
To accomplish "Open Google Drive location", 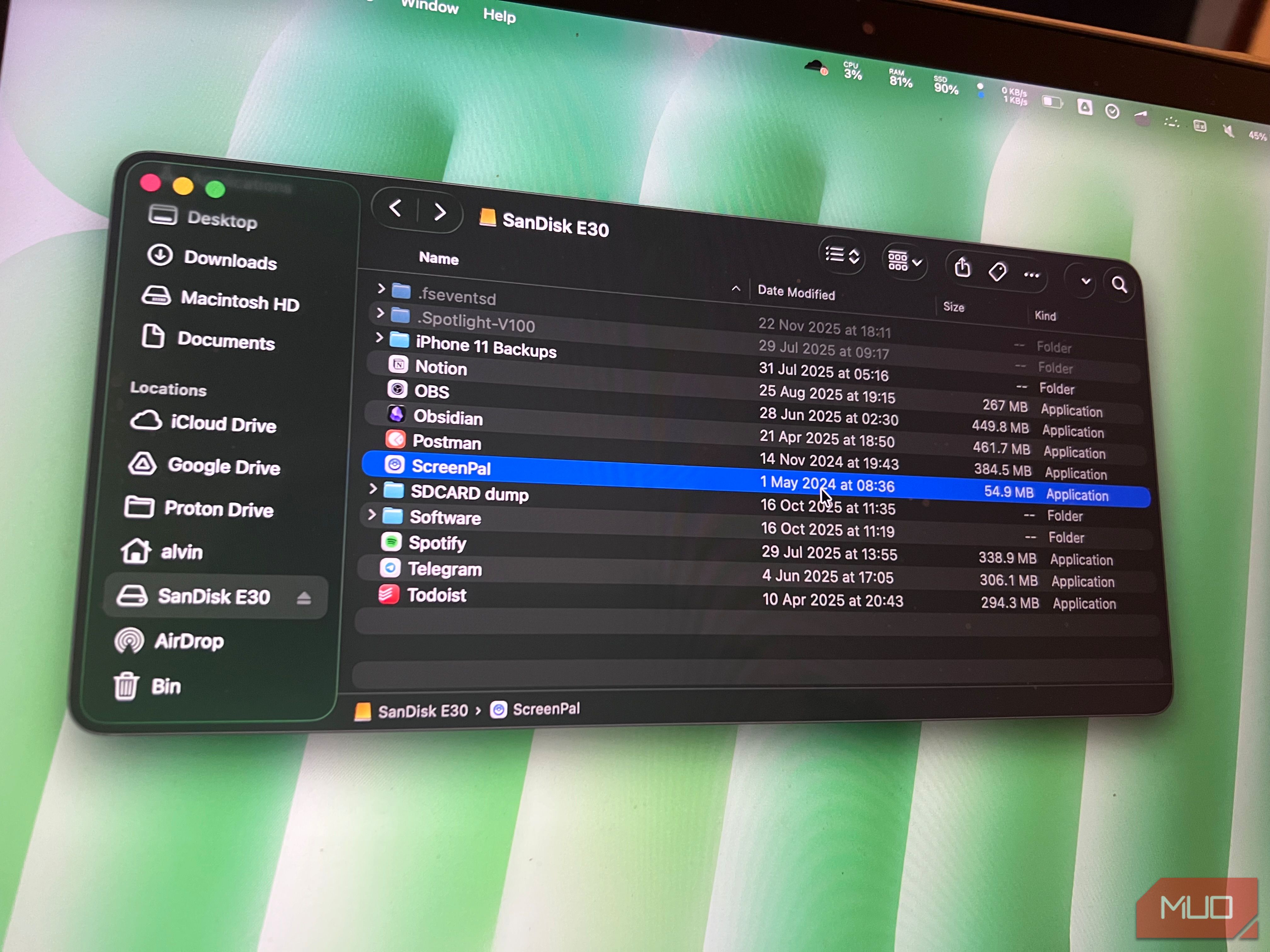I will pyautogui.click(x=204, y=465).
